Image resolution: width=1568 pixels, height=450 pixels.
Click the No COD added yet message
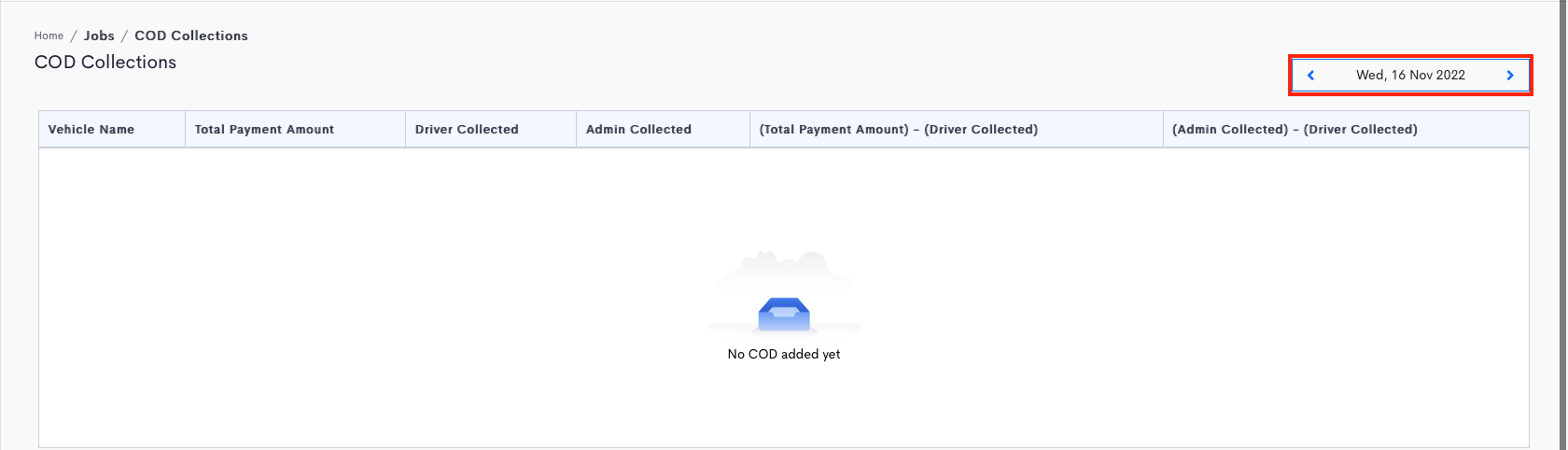coord(784,354)
